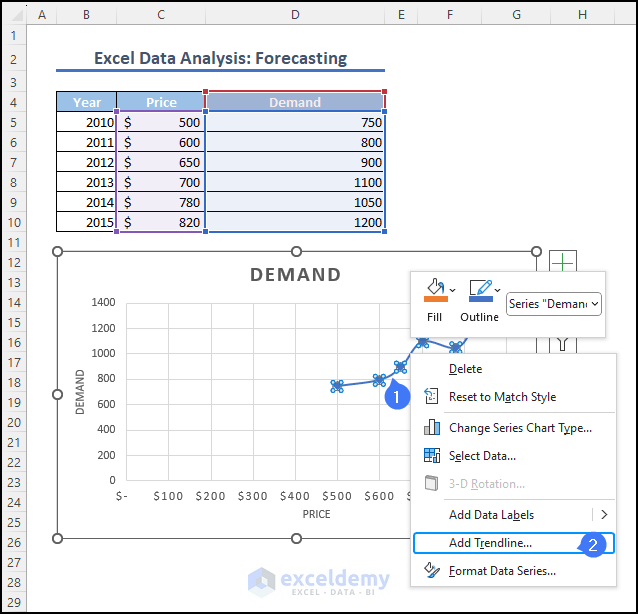Select the price cell showing 650
638x614 pixels.
(x=161, y=162)
